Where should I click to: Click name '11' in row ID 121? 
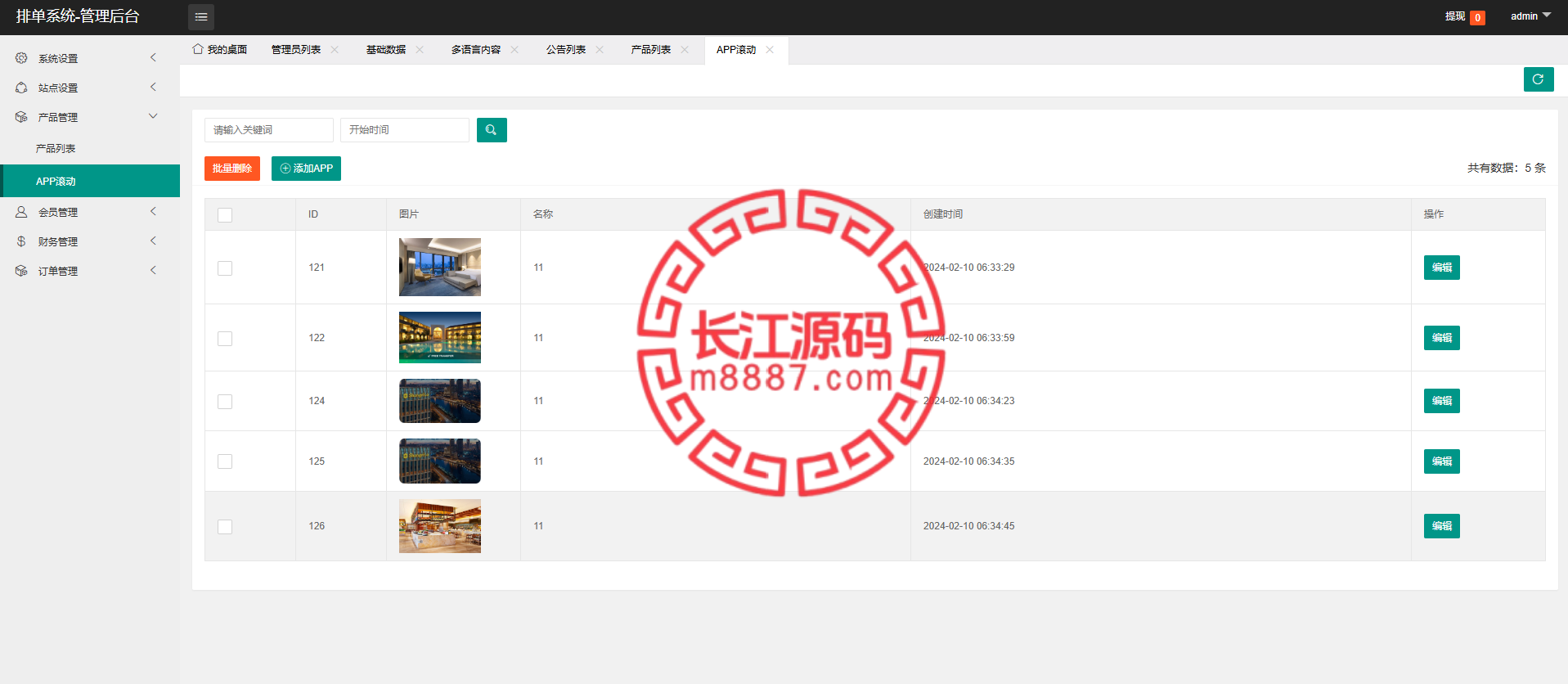538,268
